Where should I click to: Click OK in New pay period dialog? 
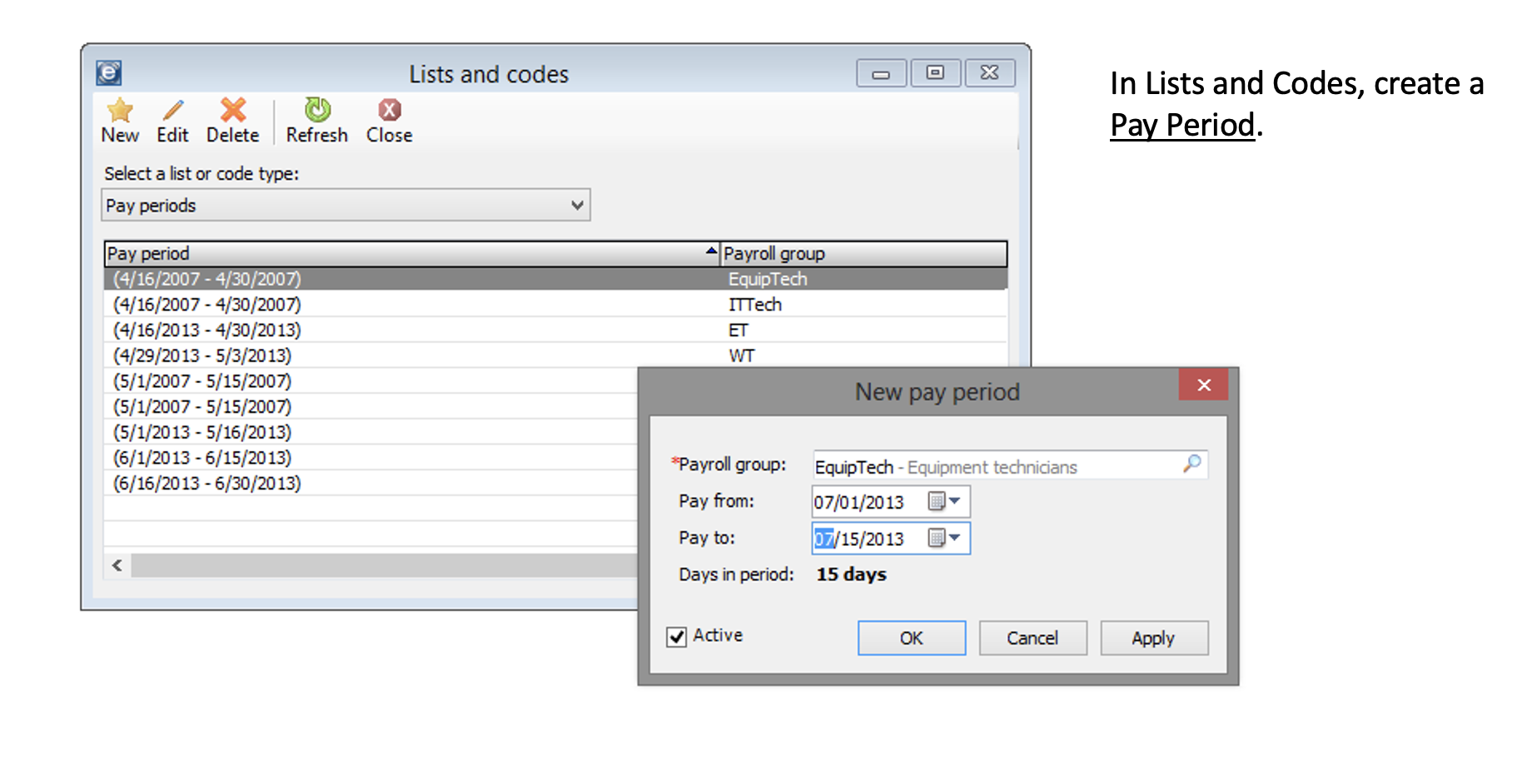(912, 638)
